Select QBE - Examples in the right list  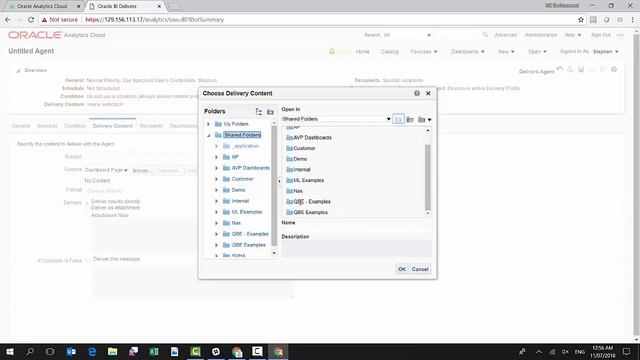(312, 202)
